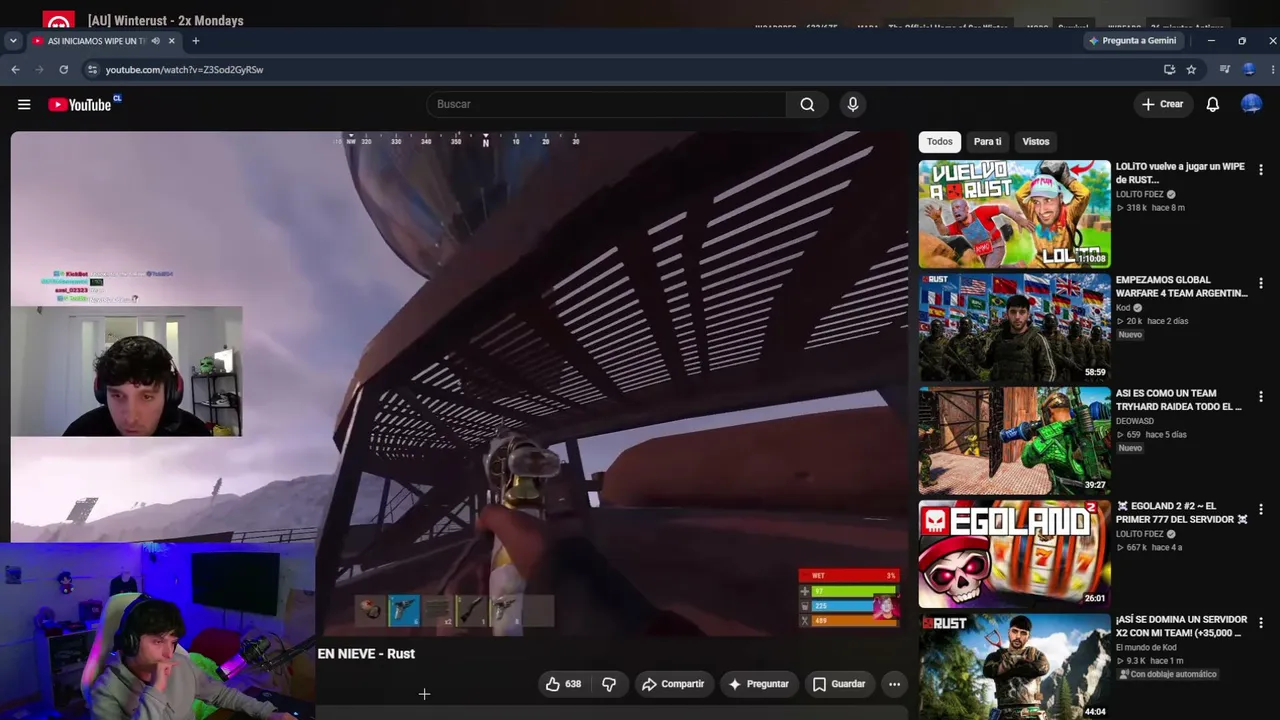Screen dimensions: 1280x720
Task: Open the EGOLAND video thumbnail
Action: tap(1014, 554)
